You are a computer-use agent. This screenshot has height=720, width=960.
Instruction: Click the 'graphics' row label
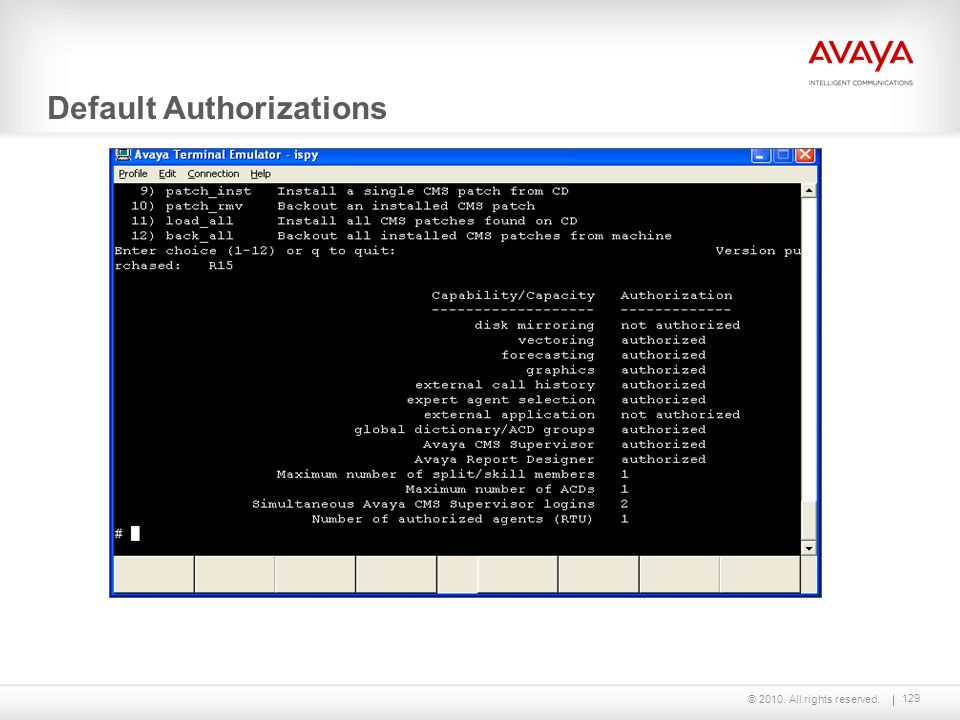[560, 370]
